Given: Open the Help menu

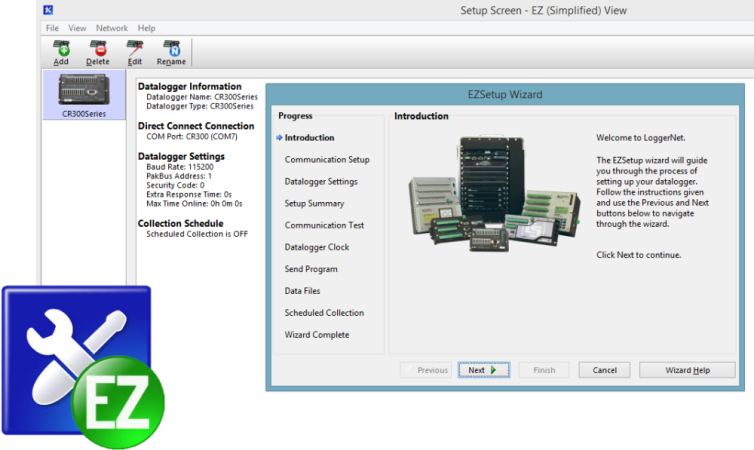Looking at the screenshot, I should point(147,28).
